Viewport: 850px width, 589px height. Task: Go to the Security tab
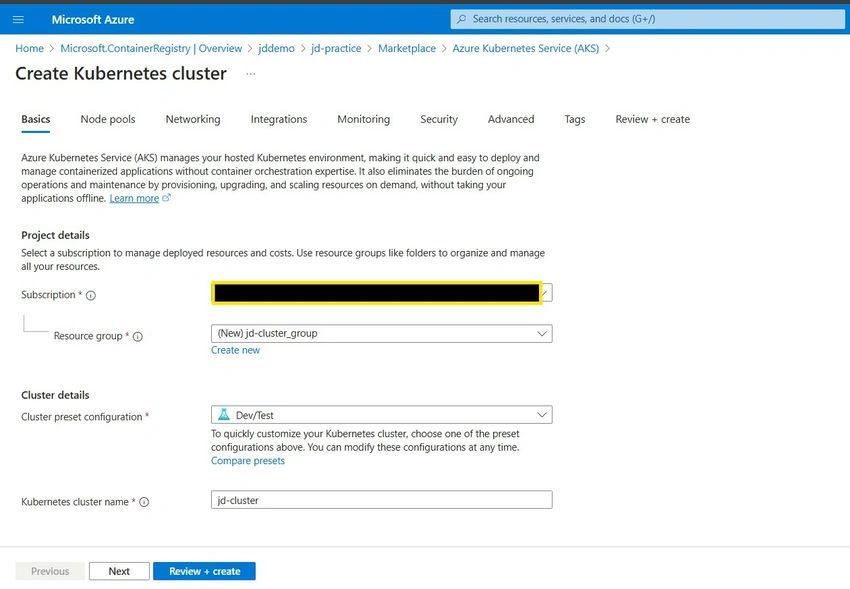pyautogui.click(x=439, y=119)
